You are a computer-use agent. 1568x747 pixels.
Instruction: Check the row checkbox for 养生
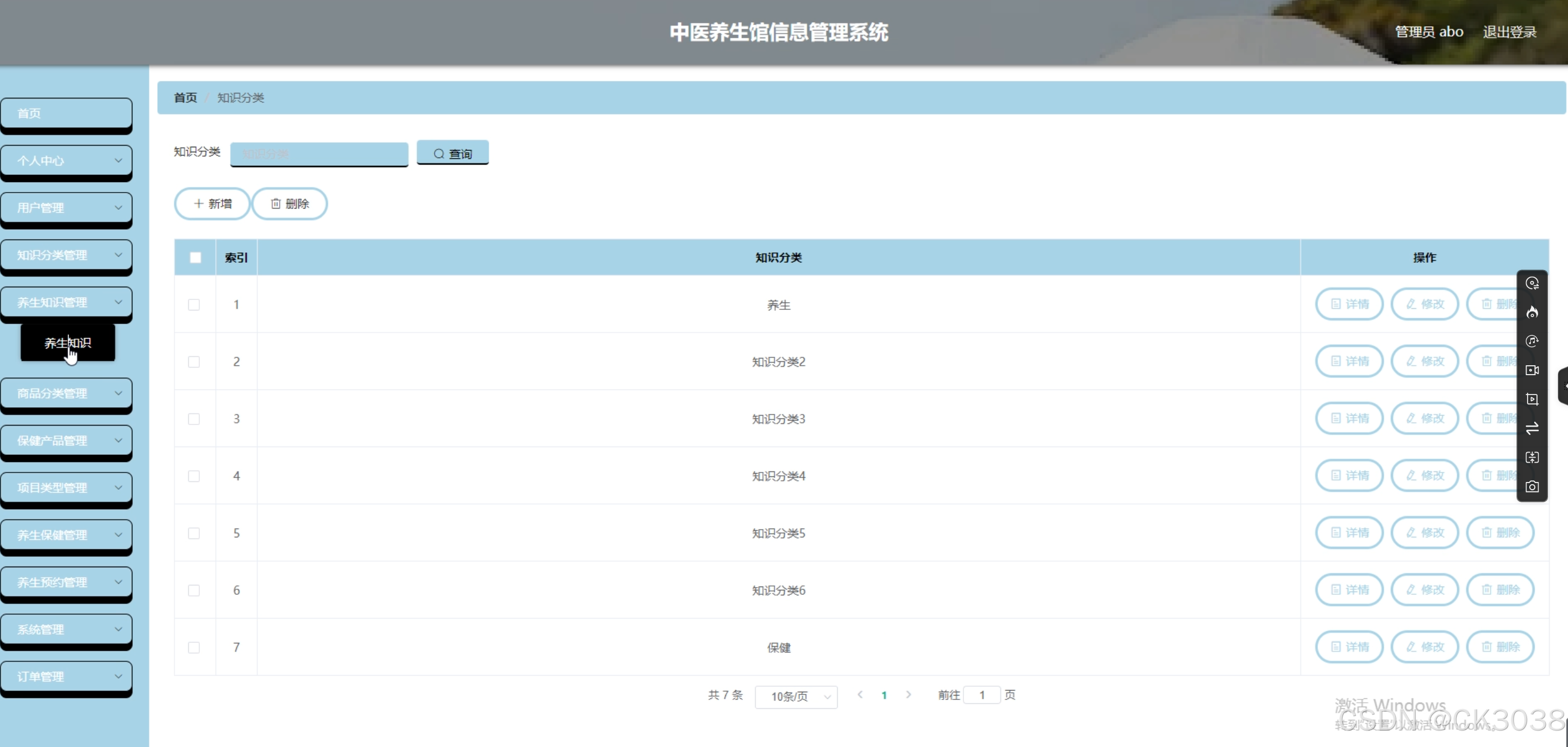pos(194,305)
